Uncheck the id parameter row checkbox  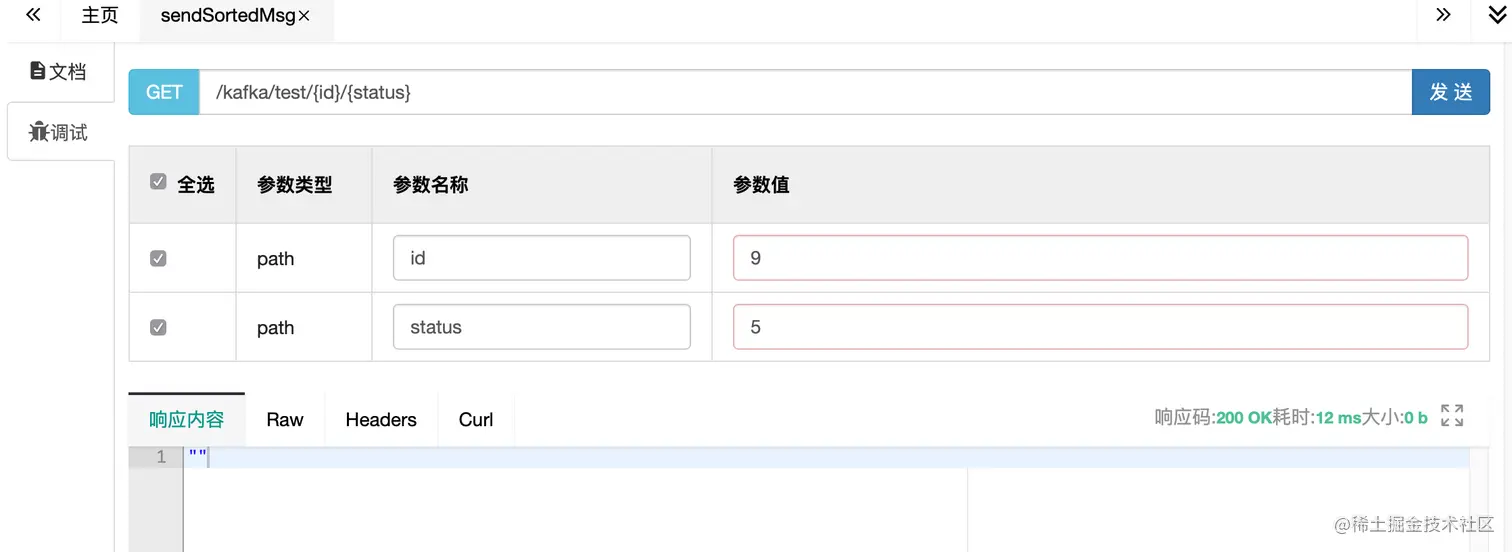pos(158,258)
